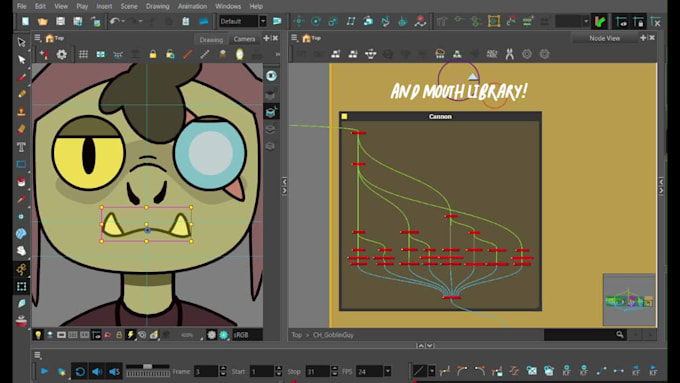This screenshot has width=680, height=383.
Task: Open the File menu
Action: 21,6
